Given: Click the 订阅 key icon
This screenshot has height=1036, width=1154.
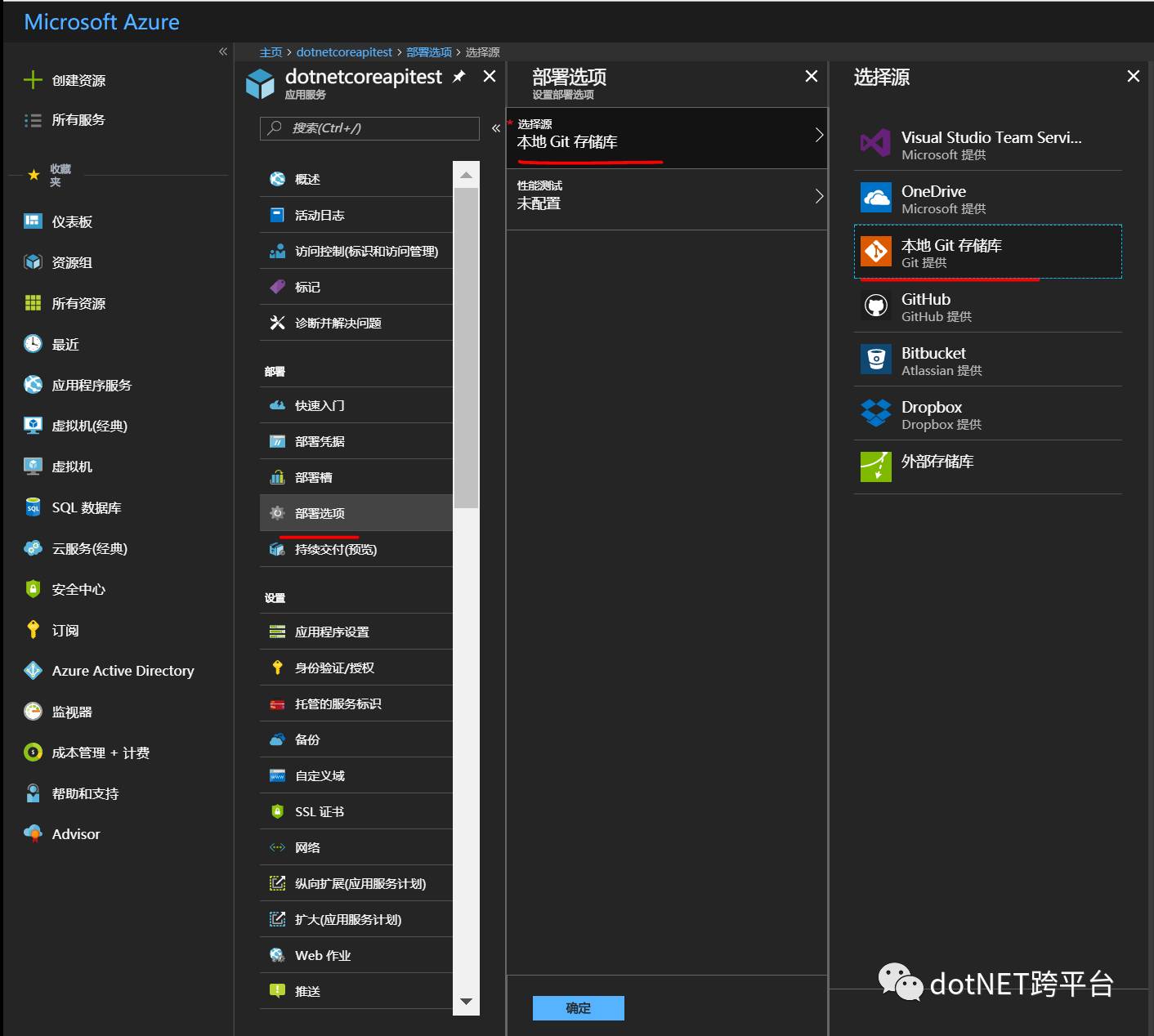Looking at the screenshot, I should (x=33, y=630).
